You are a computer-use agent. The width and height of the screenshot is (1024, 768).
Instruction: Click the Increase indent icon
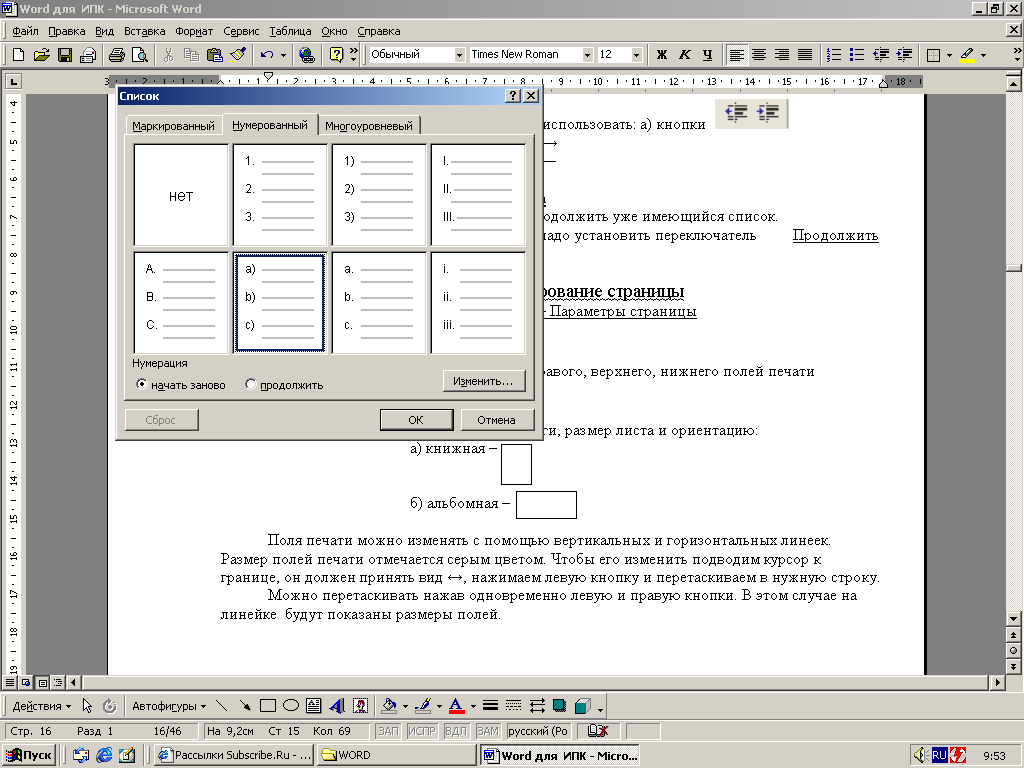(904, 55)
